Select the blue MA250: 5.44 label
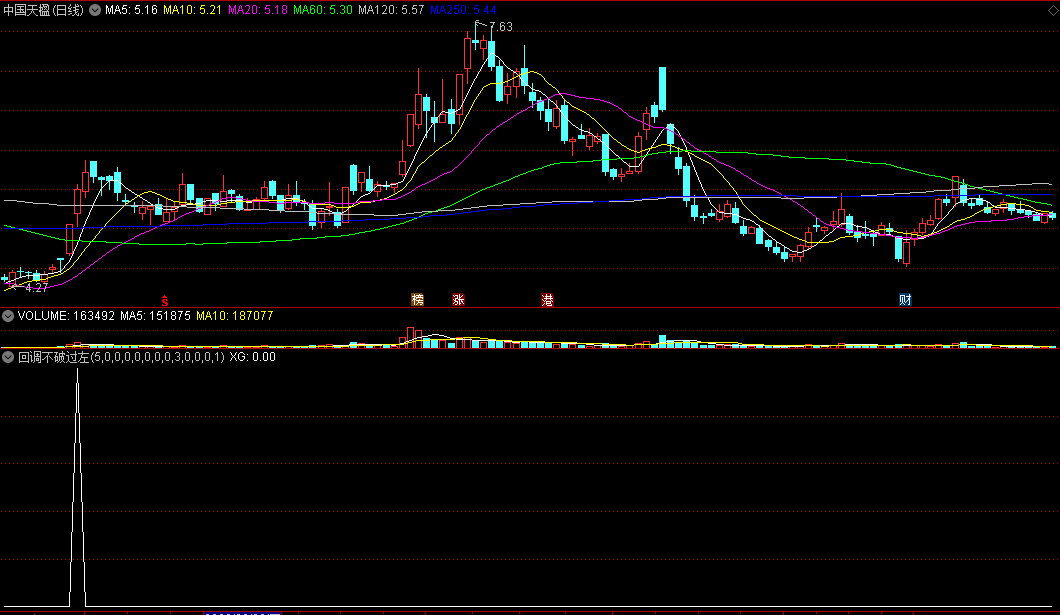This screenshot has width=1060, height=615. tap(463, 10)
